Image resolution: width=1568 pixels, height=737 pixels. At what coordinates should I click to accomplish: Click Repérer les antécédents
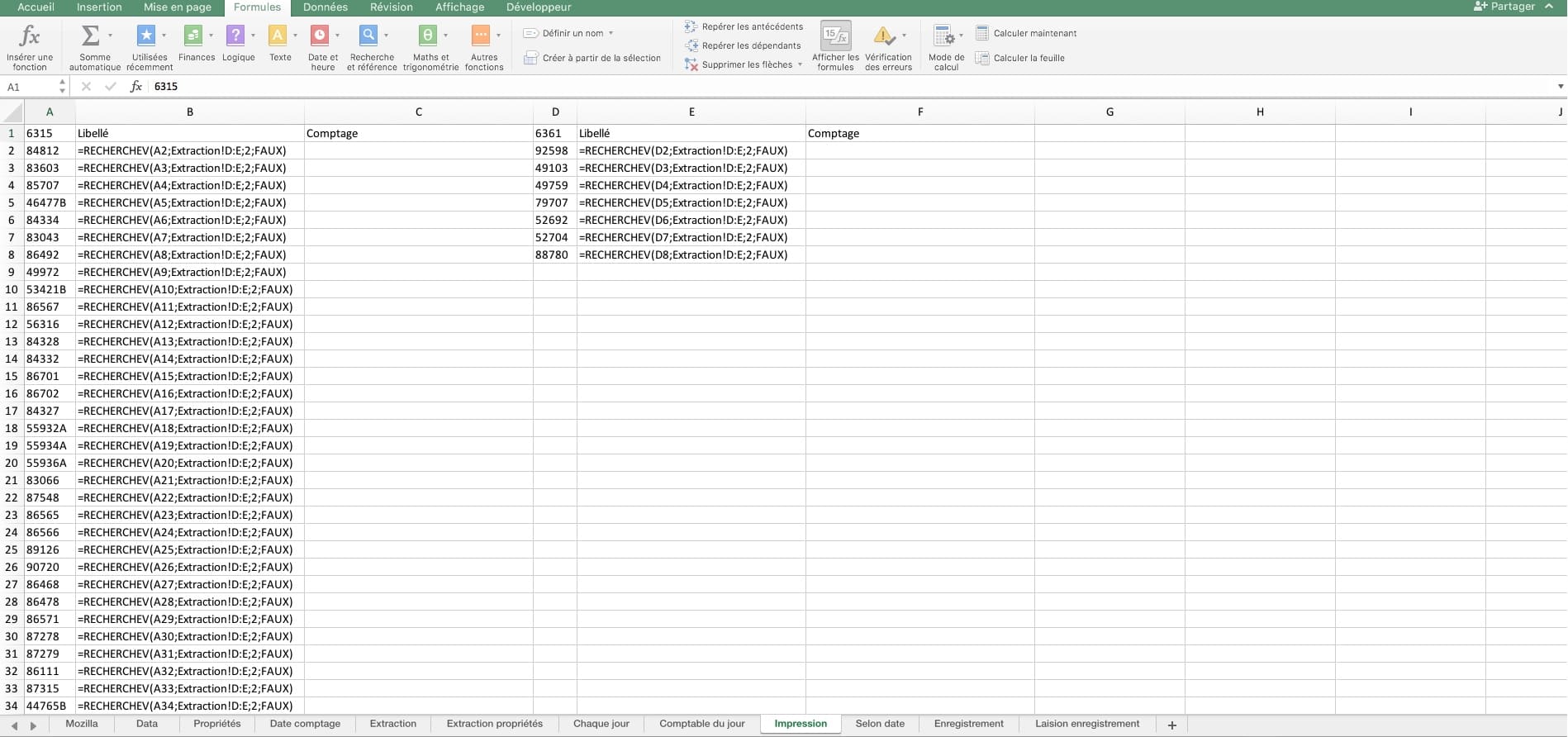[x=744, y=26]
